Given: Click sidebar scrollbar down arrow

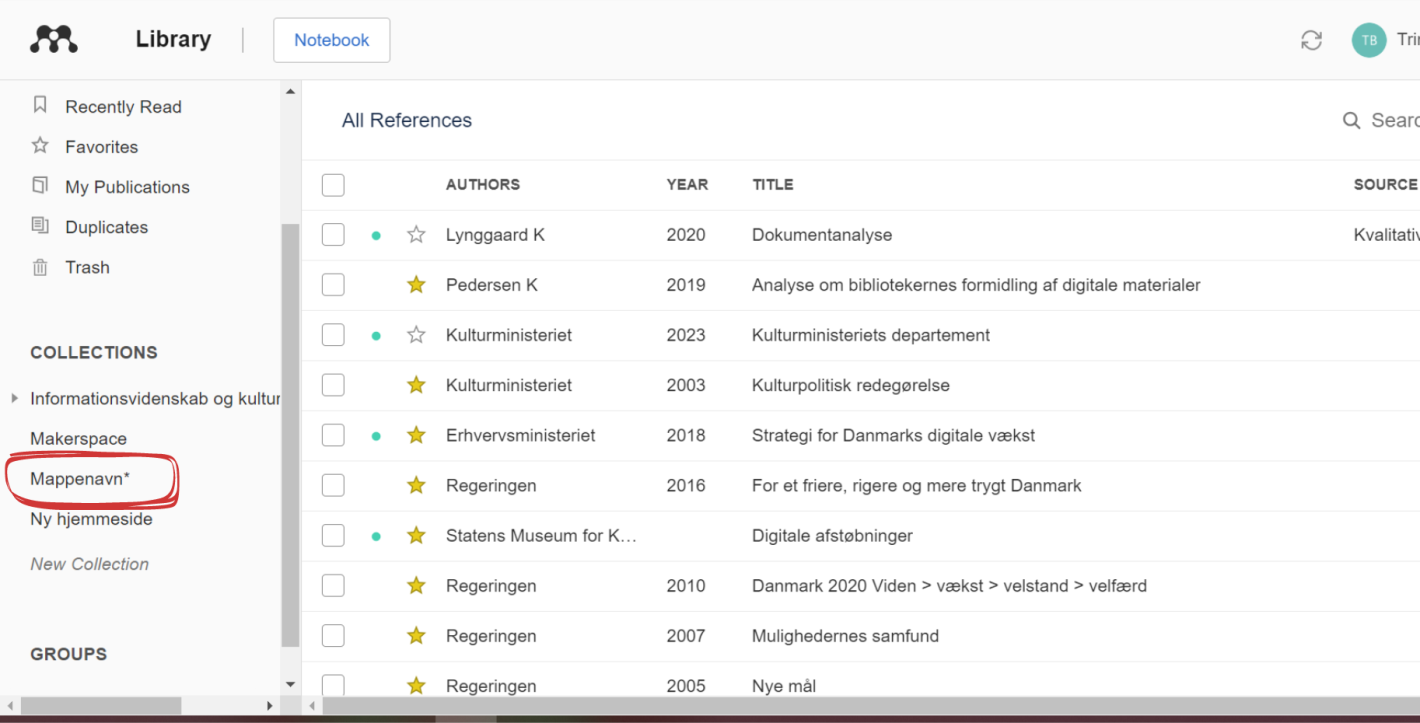Looking at the screenshot, I should point(291,685).
